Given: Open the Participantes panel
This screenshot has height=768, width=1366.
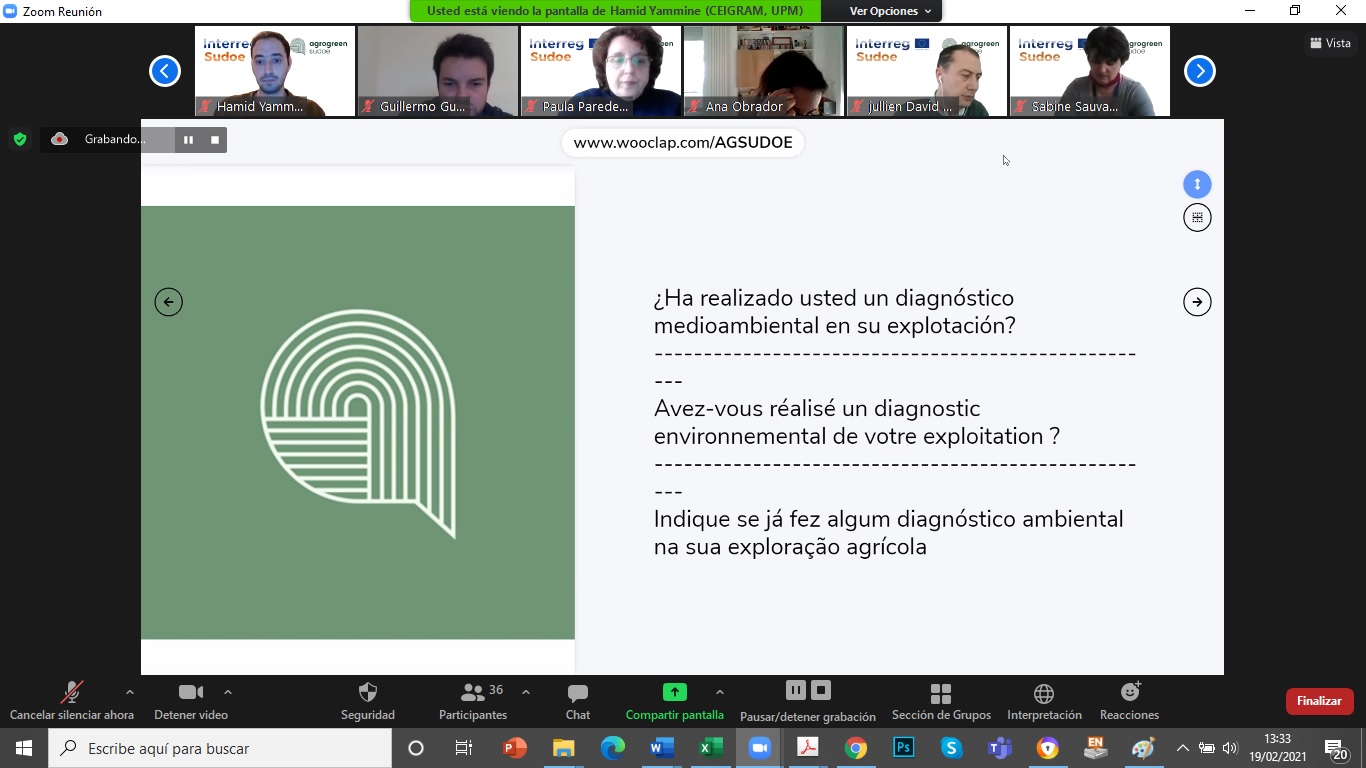Looking at the screenshot, I should click(x=473, y=693).
